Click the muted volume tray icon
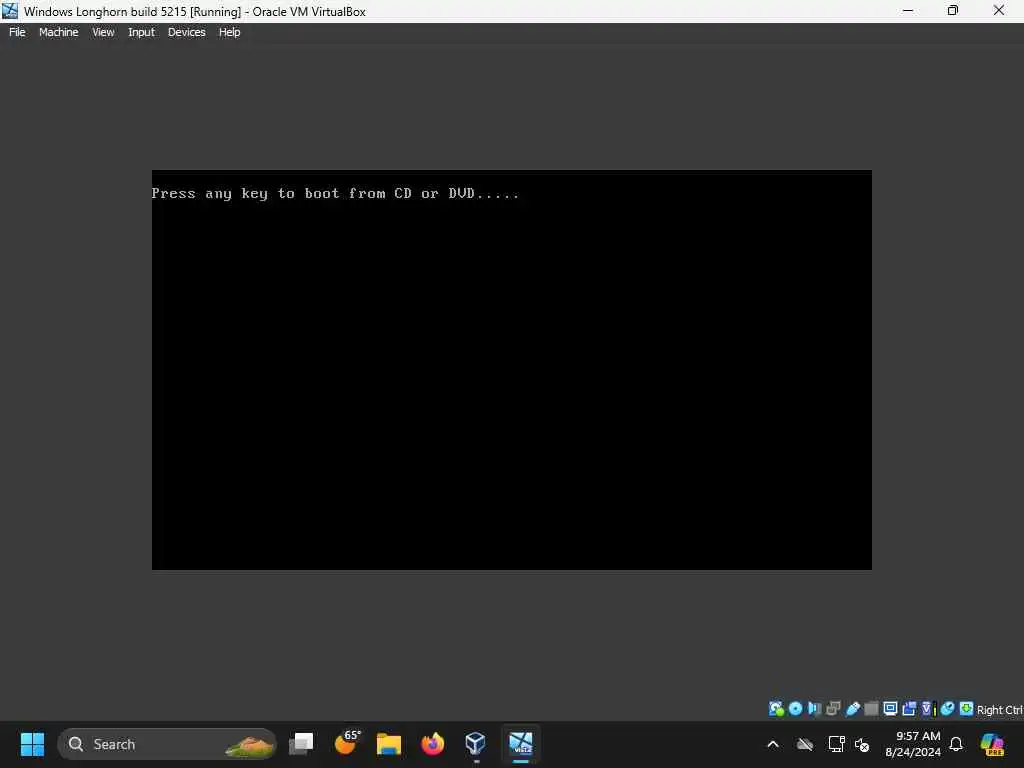The height and width of the screenshot is (768, 1024). coord(862,744)
